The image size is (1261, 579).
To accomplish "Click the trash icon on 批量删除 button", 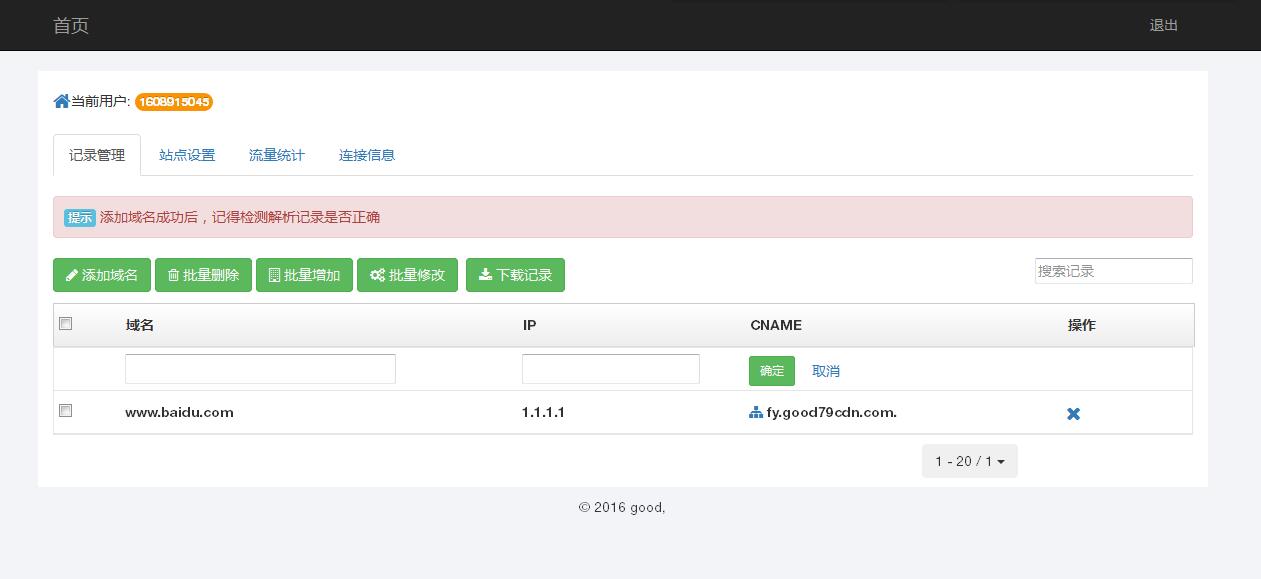I will [x=172, y=275].
